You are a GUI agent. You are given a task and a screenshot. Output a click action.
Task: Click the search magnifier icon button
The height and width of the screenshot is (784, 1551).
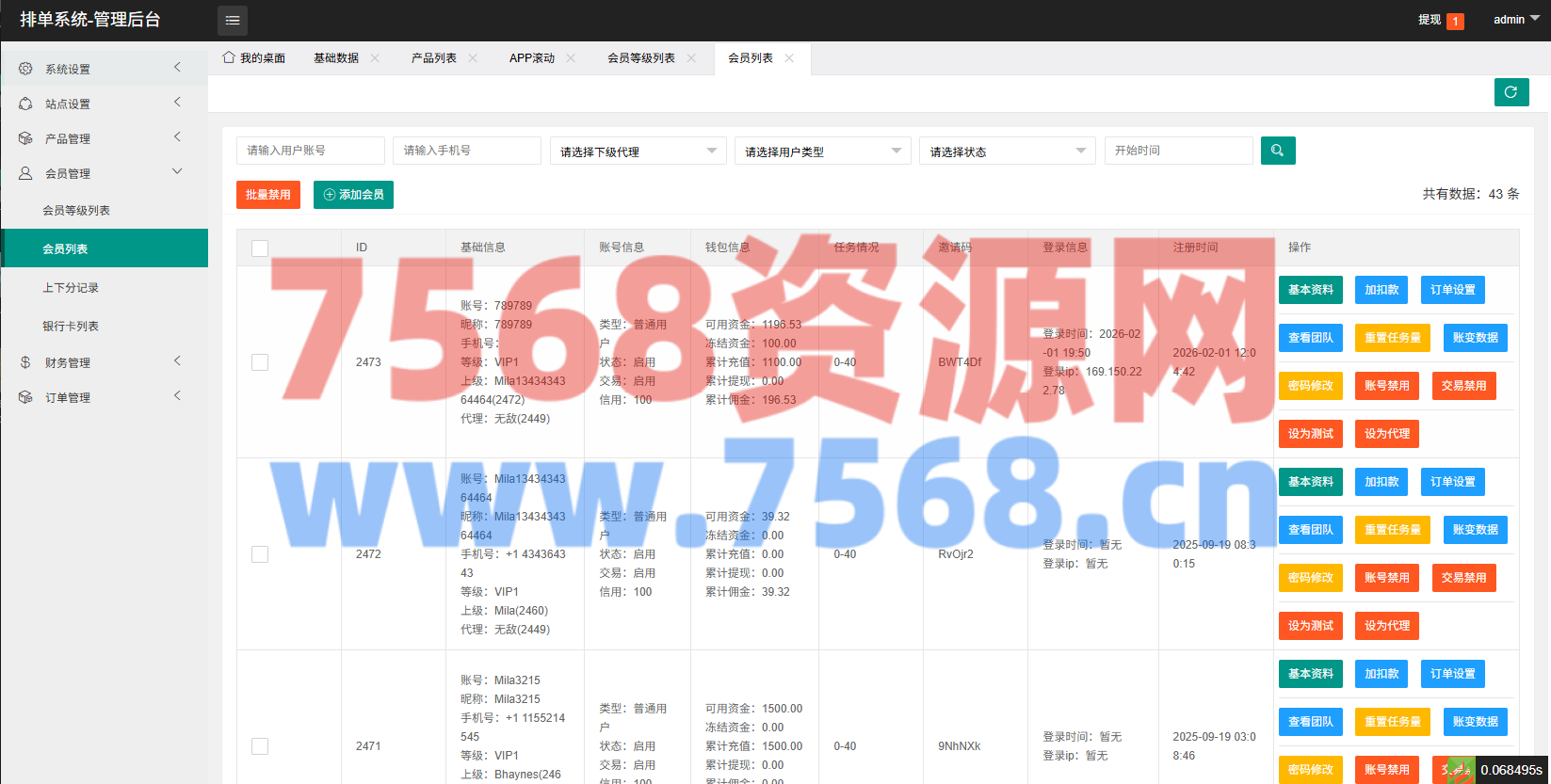click(x=1277, y=151)
